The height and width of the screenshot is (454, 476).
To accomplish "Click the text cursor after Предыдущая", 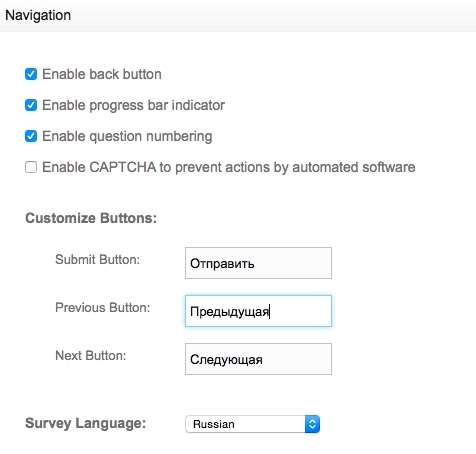I will (x=270, y=312).
